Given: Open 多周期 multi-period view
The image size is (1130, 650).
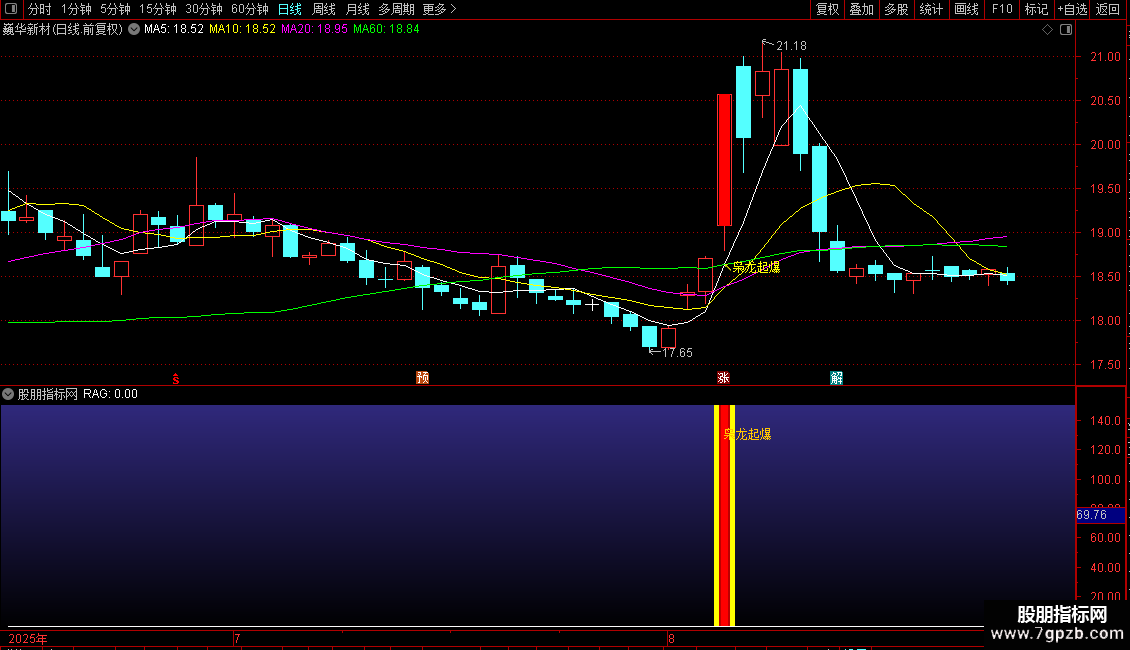Looking at the screenshot, I should point(396,9).
